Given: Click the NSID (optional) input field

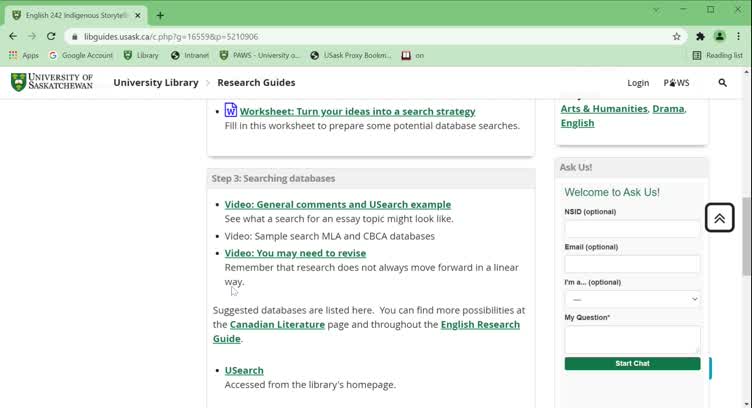Looking at the screenshot, I should [x=632, y=229].
